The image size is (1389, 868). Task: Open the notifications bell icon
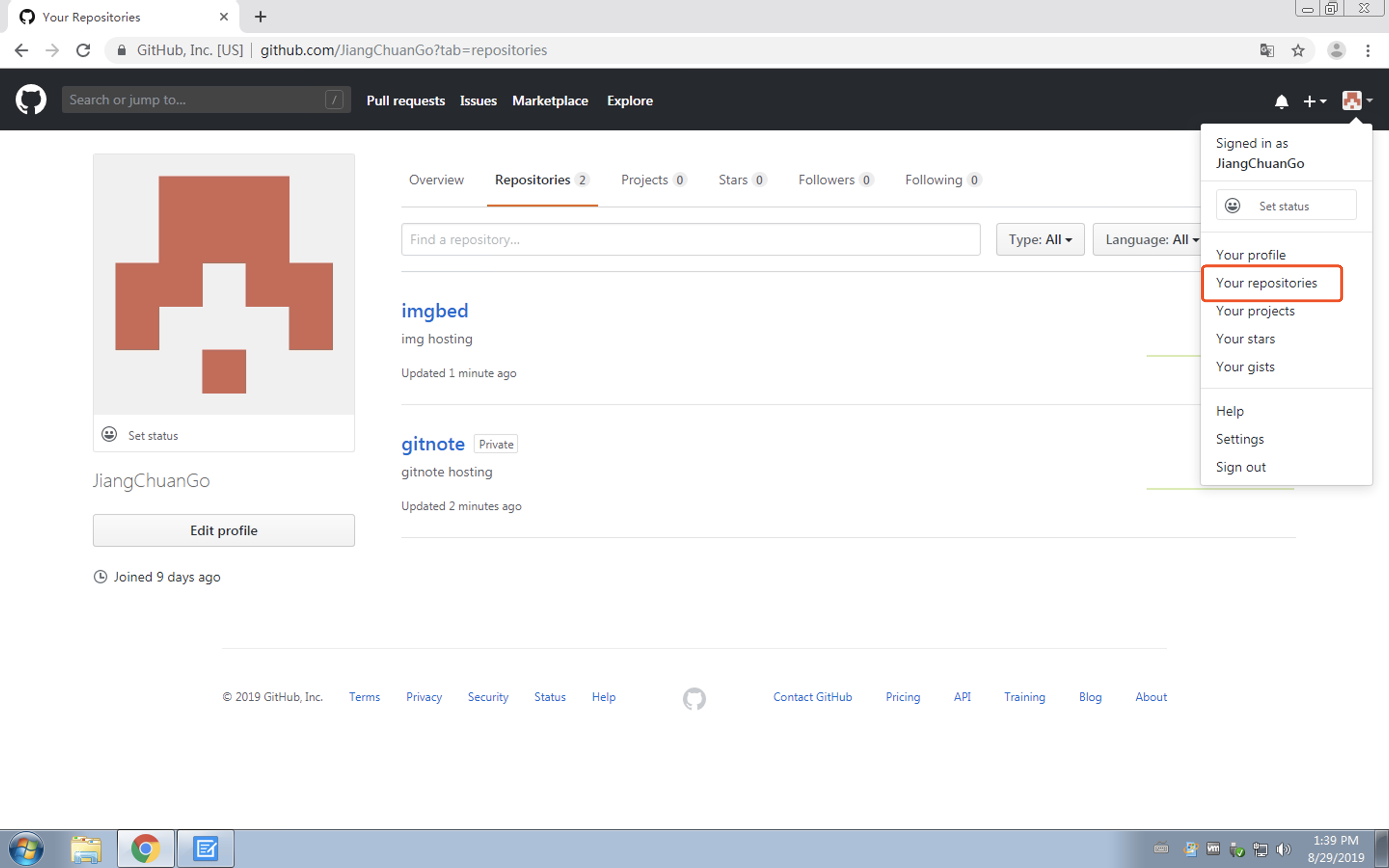pos(1281,102)
